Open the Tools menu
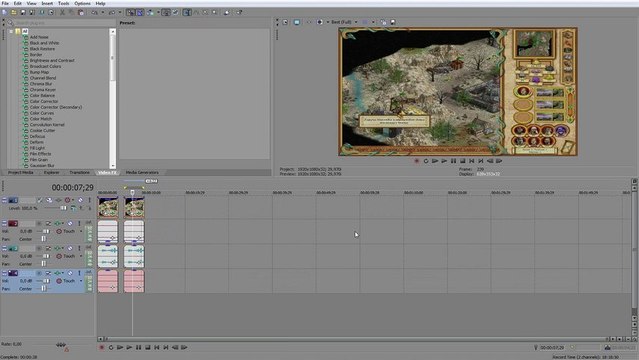Viewport: 639px width, 360px height. point(64,3)
